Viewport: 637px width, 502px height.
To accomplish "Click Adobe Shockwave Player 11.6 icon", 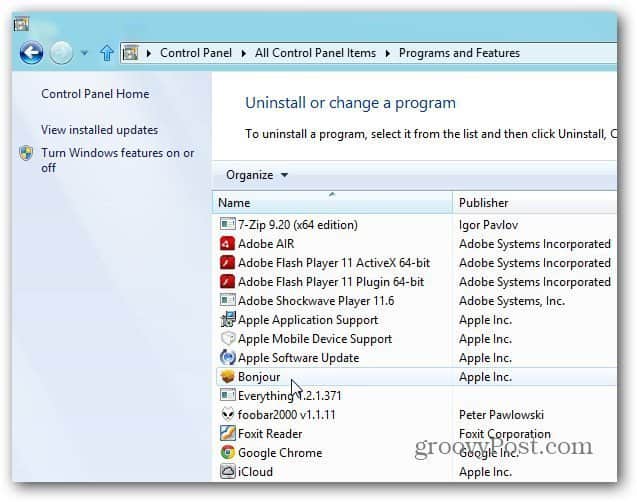I will point(228,300).
